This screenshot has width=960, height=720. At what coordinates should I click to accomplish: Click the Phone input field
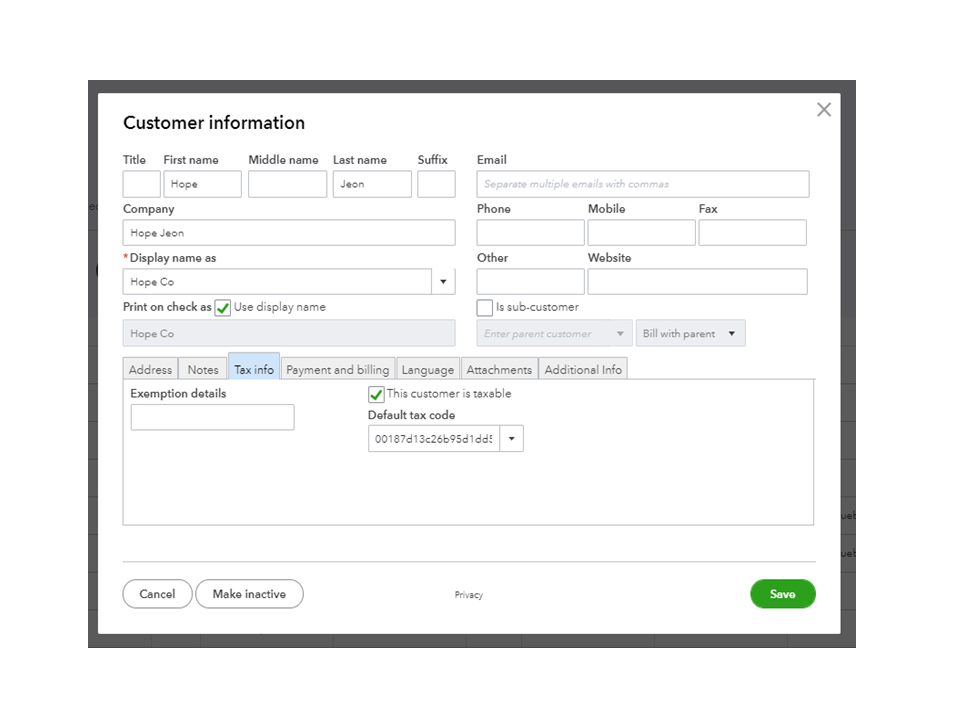530,233
